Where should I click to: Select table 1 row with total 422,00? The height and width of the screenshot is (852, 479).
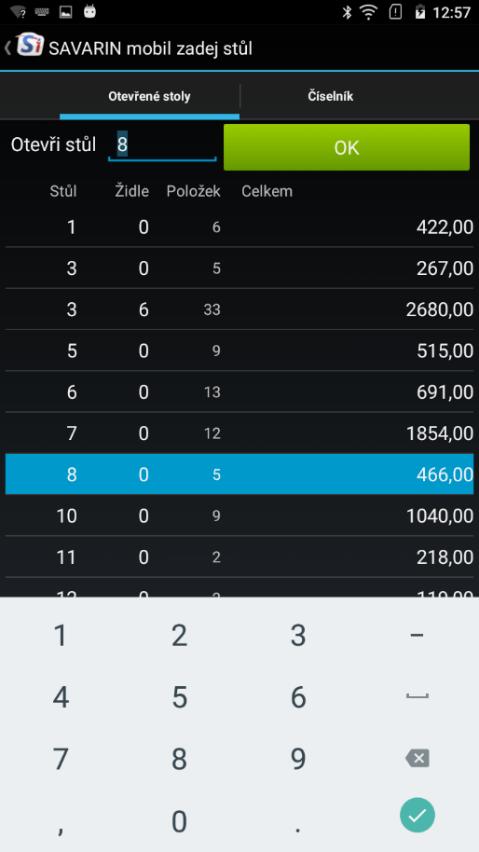point(240,227)
